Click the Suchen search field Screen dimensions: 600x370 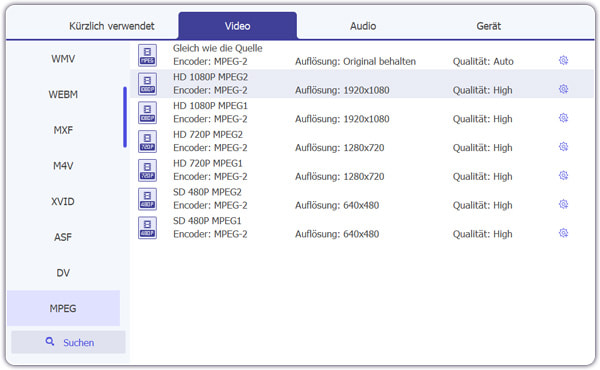pos(68,342)
